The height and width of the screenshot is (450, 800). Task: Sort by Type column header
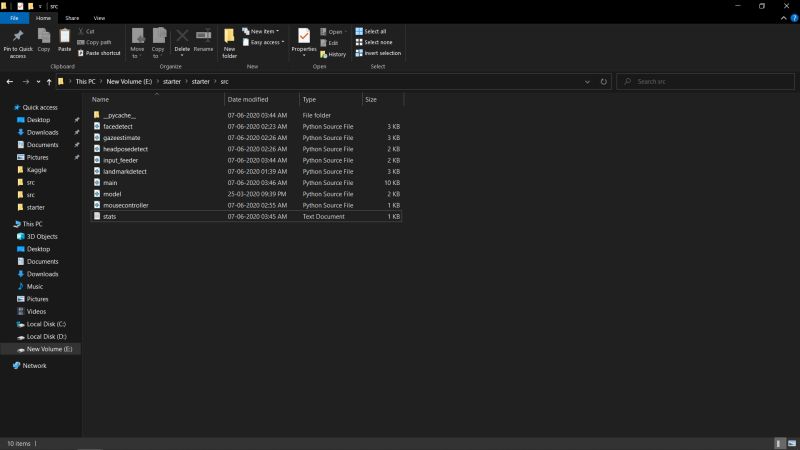pos(331,99)
